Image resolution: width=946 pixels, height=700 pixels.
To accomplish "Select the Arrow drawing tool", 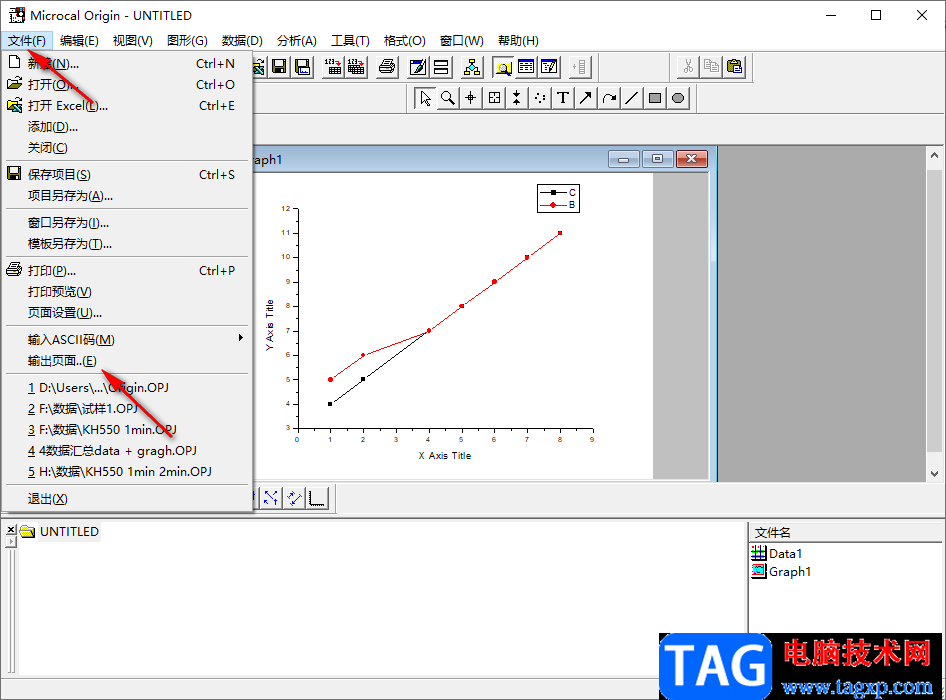I will (x=586, y=98).
